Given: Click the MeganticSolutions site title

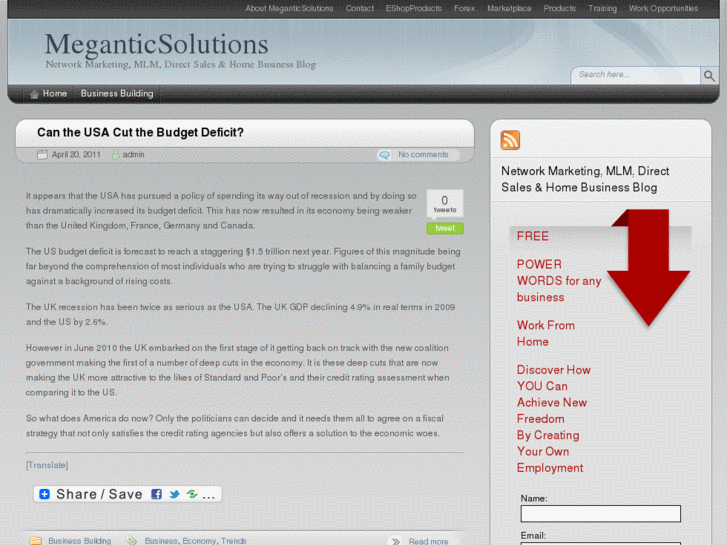Looking at the screenshot, I should coord(156,45).
